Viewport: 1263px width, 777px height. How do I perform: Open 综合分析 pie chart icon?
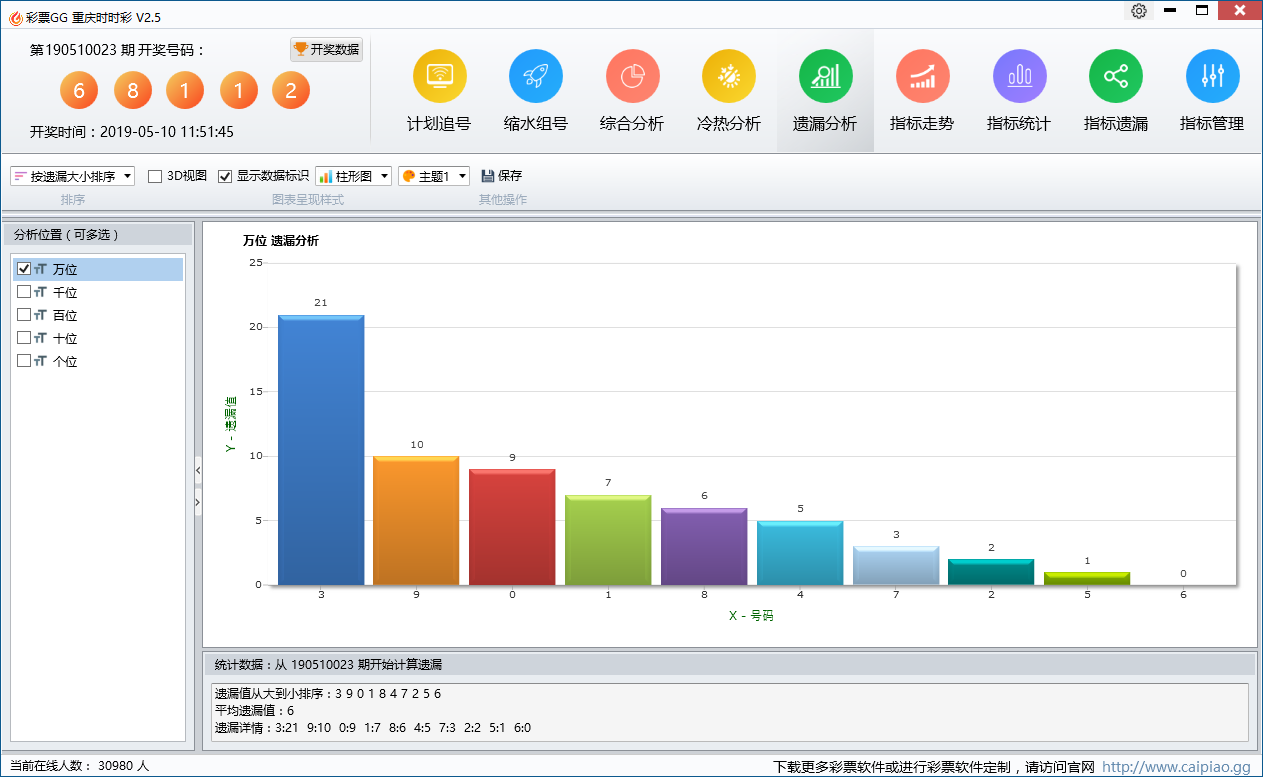point(632,76)
